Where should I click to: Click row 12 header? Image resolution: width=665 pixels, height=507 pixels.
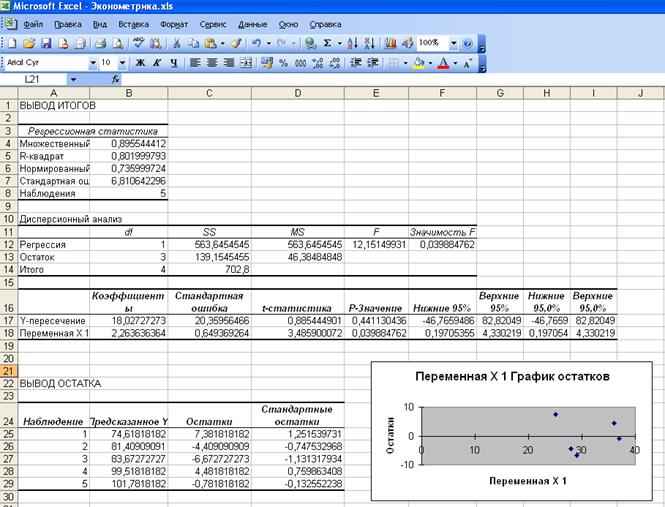coord(8,244)
